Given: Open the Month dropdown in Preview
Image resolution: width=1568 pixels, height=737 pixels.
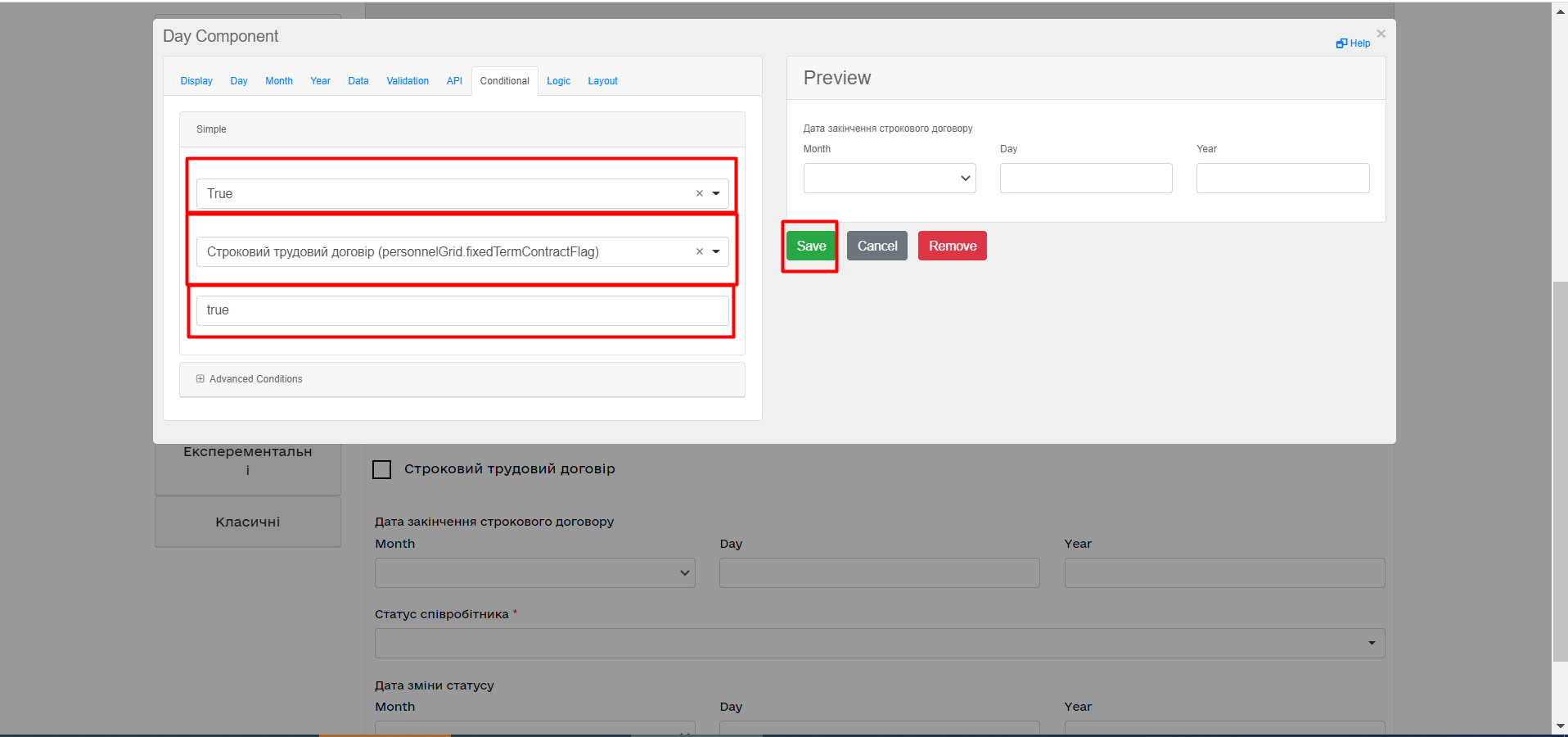Looking at the screenshot, I should tap(889, 179).
